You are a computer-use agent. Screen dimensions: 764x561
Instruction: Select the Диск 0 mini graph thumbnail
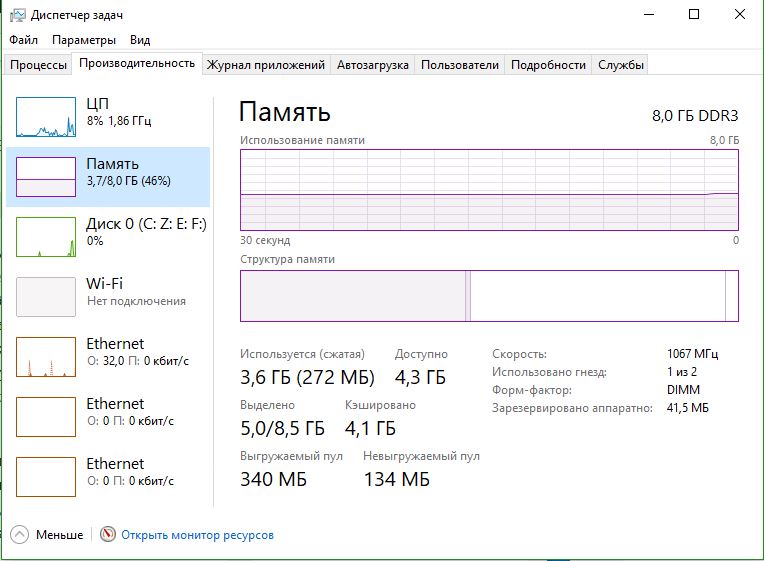[x=46, y=237]
